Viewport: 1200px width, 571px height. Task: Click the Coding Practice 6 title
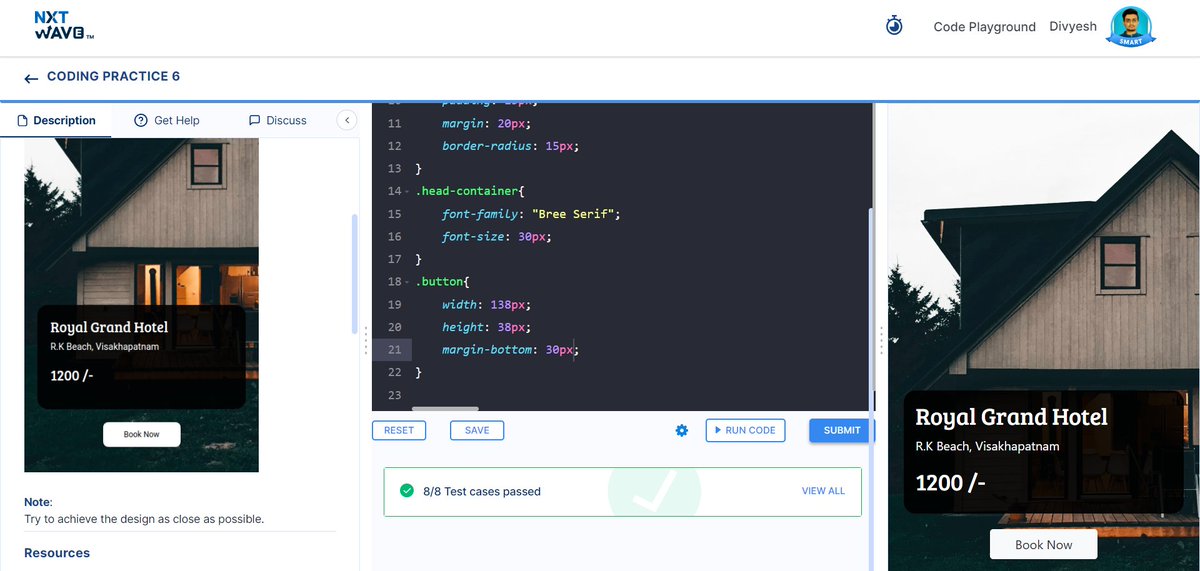113,77
